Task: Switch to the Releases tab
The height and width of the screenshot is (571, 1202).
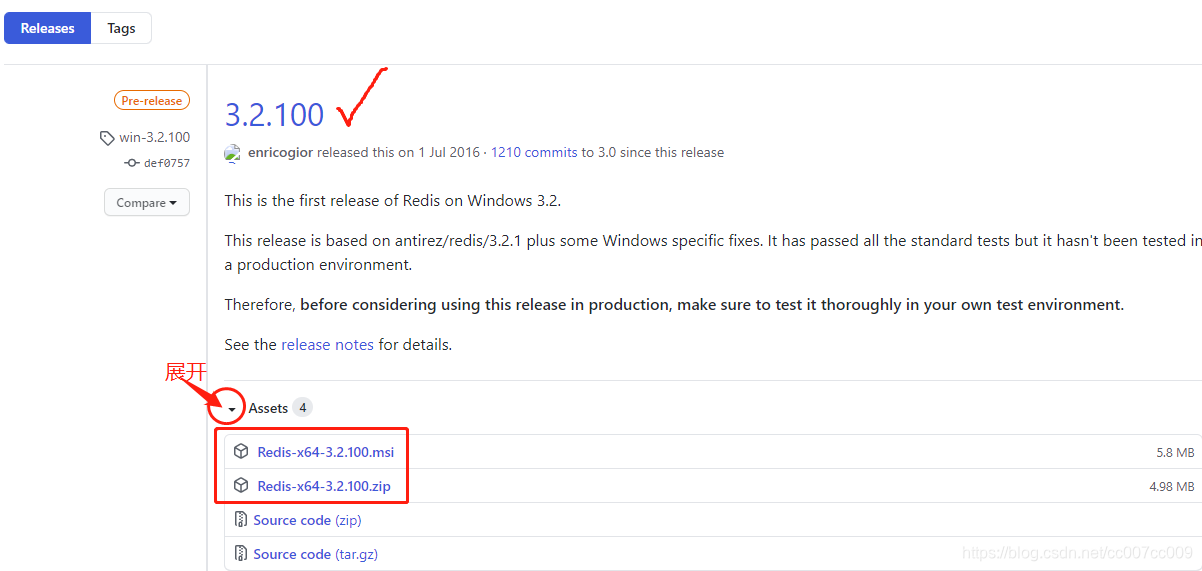Action: click(47, 28)
